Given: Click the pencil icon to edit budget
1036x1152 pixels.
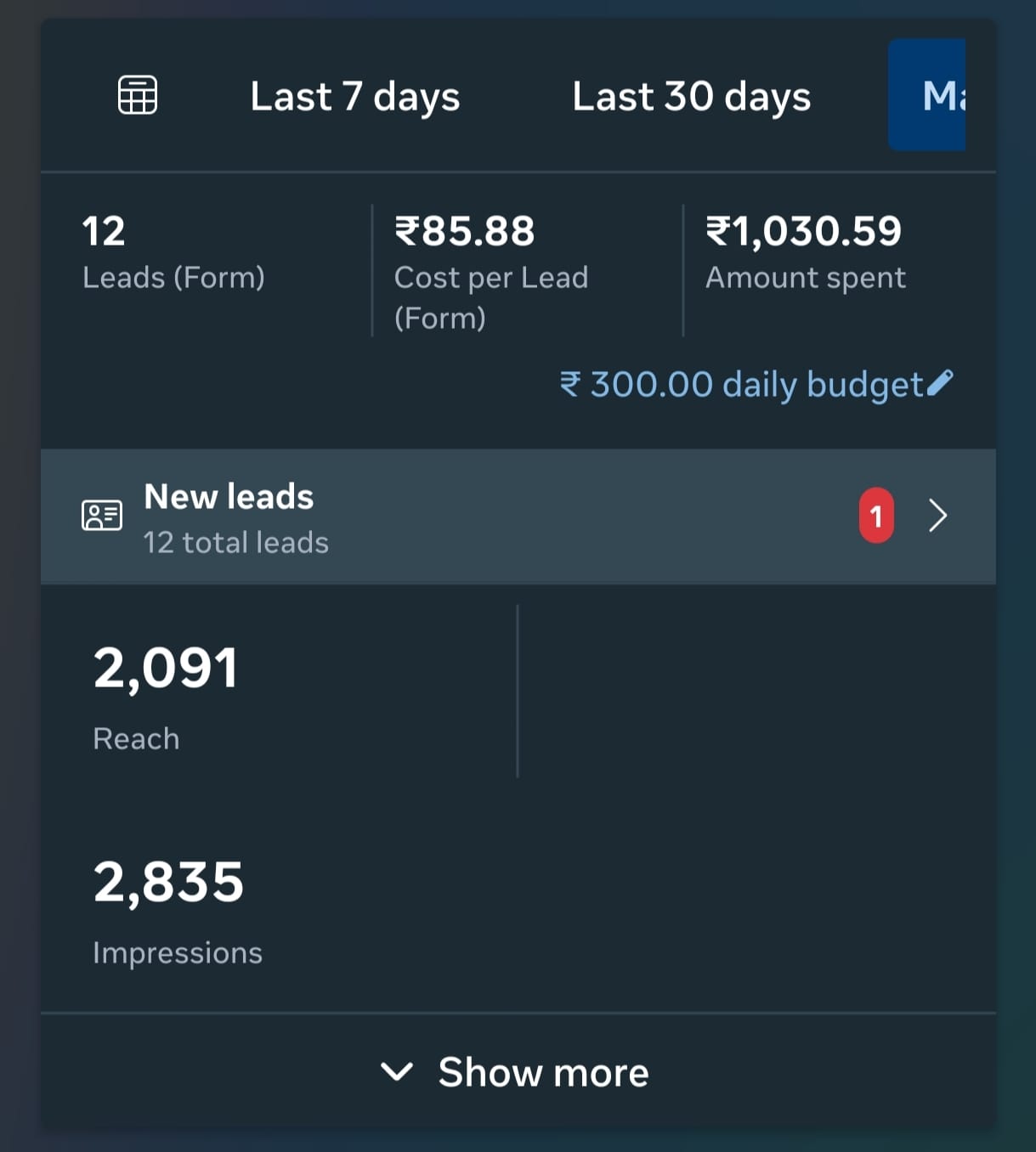Looking at the screenshot, I should click(940, 383).
